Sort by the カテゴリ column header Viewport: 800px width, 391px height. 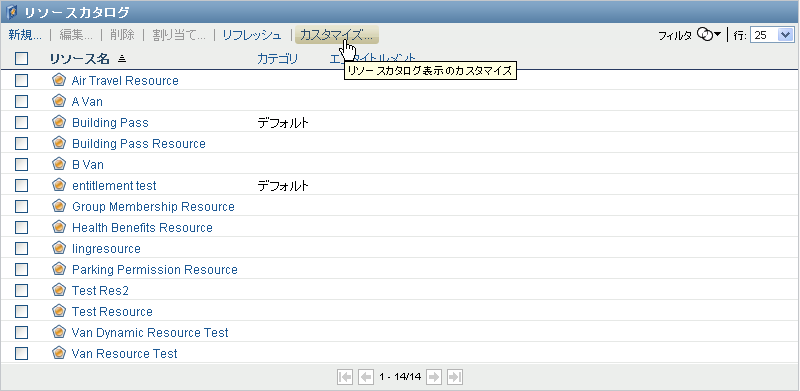(x=278, y=59)
